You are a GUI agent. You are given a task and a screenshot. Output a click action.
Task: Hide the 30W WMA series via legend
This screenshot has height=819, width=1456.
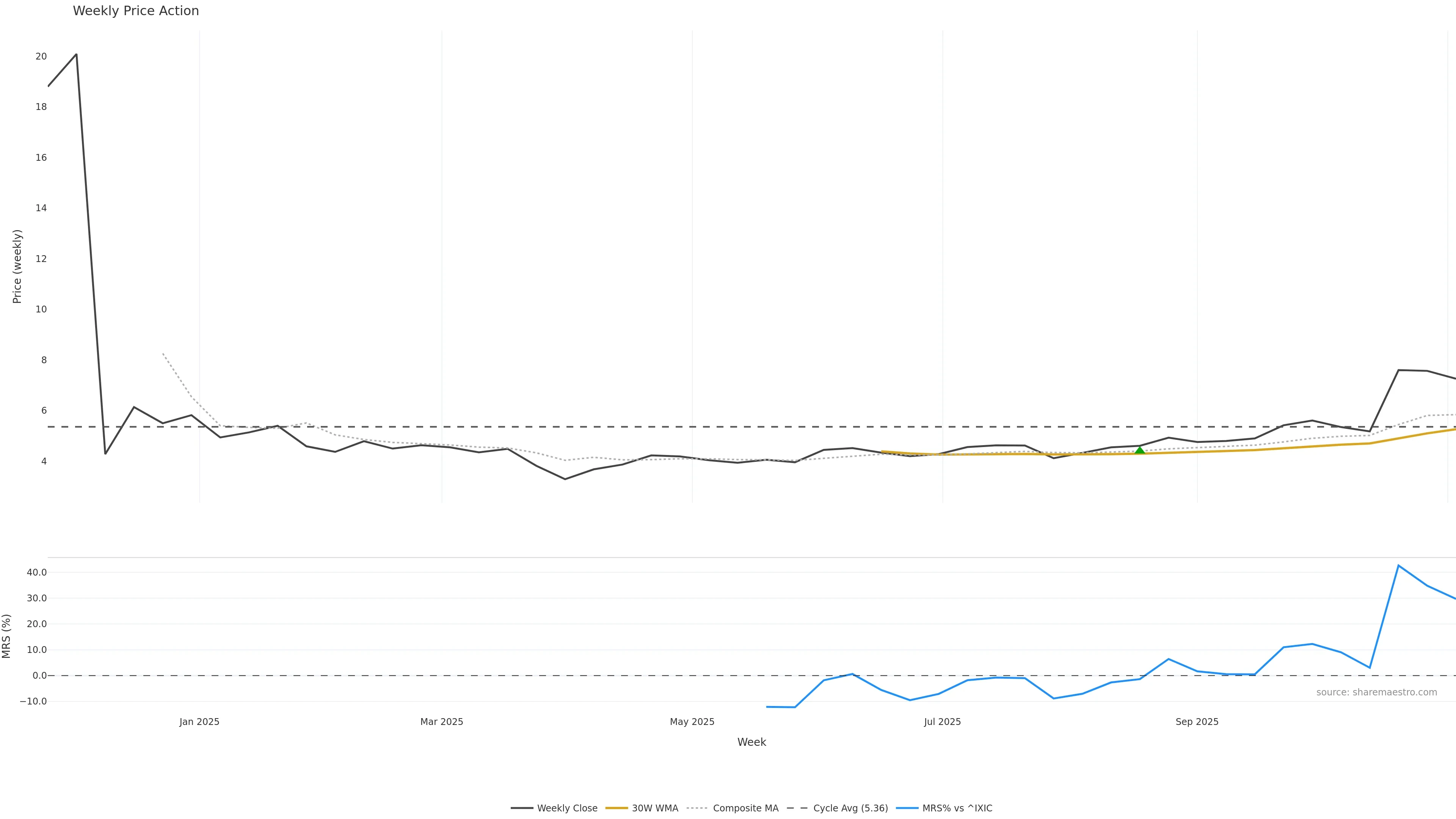coord(654,808)
